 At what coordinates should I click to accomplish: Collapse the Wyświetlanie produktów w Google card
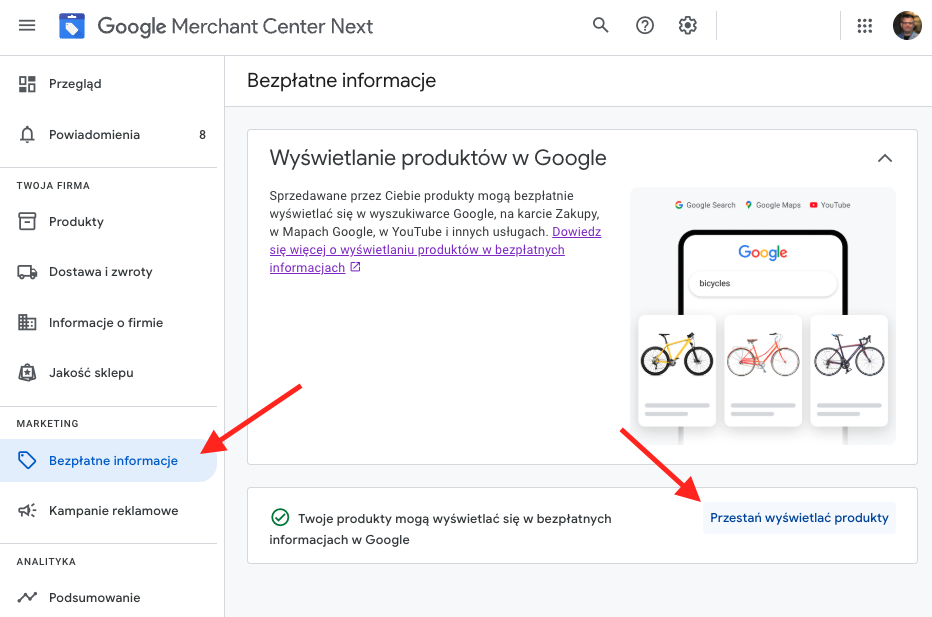pos(884,157)
